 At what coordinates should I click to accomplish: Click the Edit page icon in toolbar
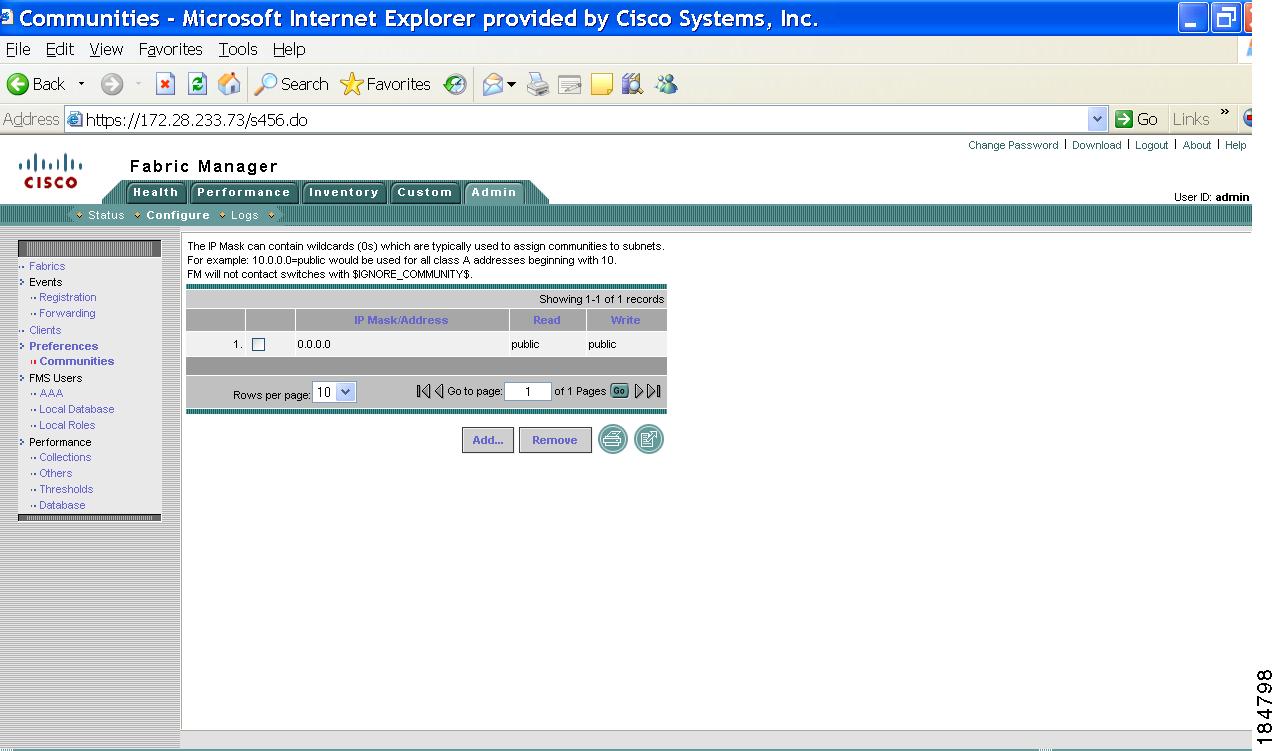[x=570, y=85]
